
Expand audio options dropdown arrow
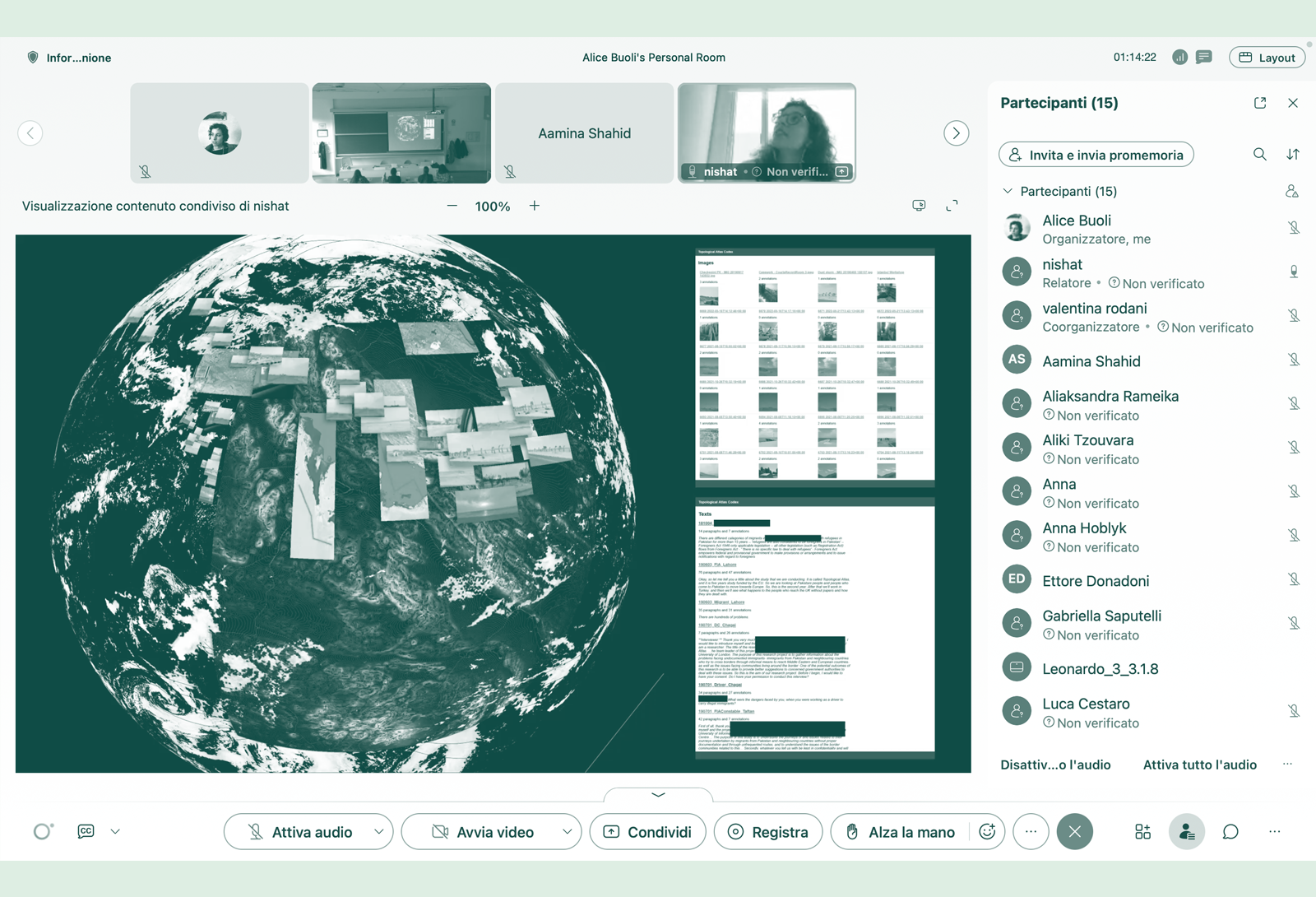tap(378, 832)
